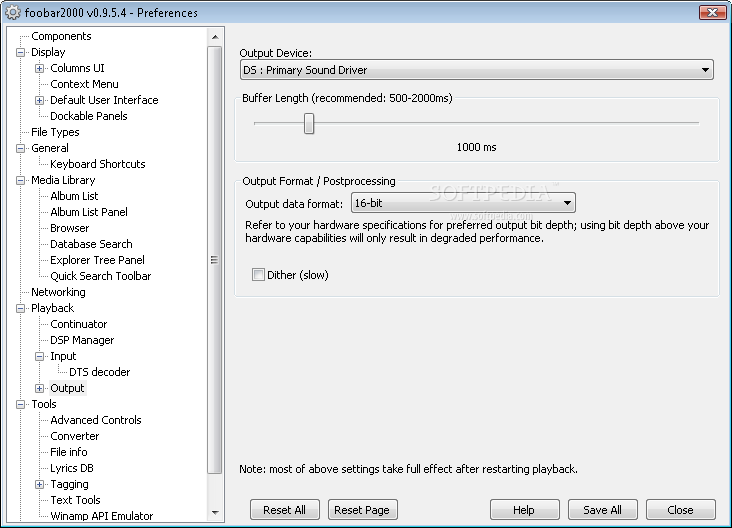Select DTS decoder tree item
Screen dimensions: 732x528
[99, 372]
